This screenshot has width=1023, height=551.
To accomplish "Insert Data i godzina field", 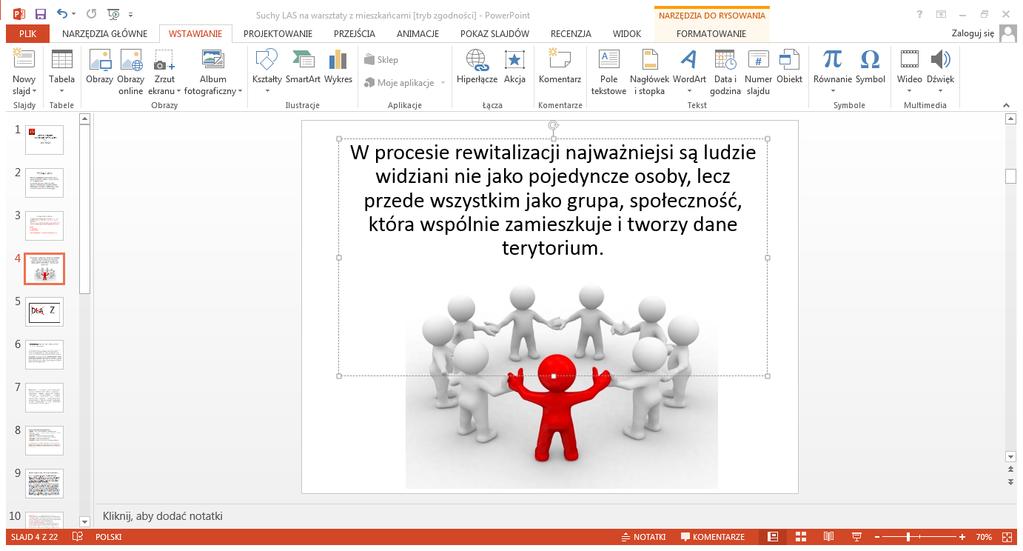I will 725,72.
